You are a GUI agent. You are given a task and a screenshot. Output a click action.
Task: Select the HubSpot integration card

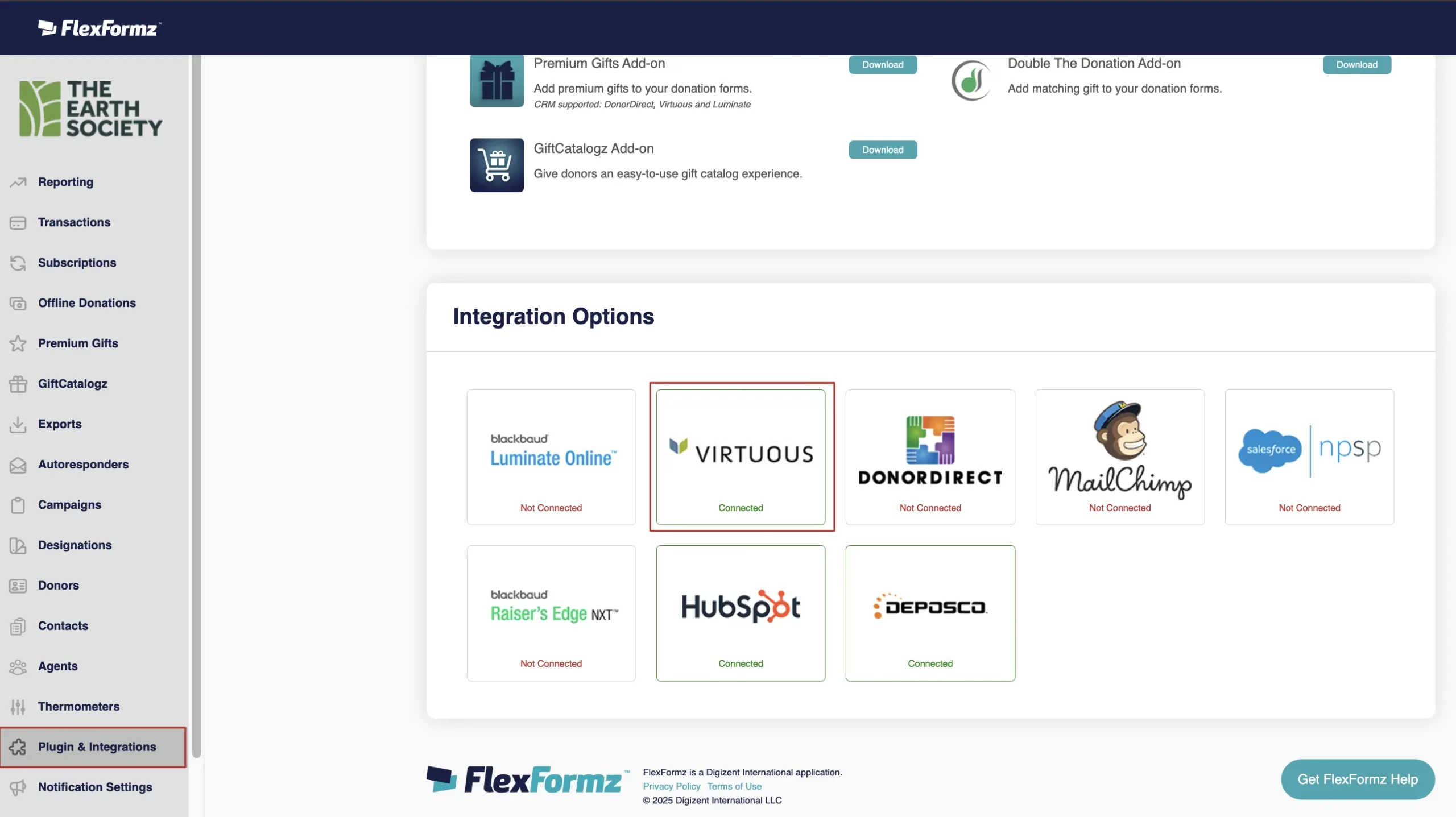tap(741, 613)
